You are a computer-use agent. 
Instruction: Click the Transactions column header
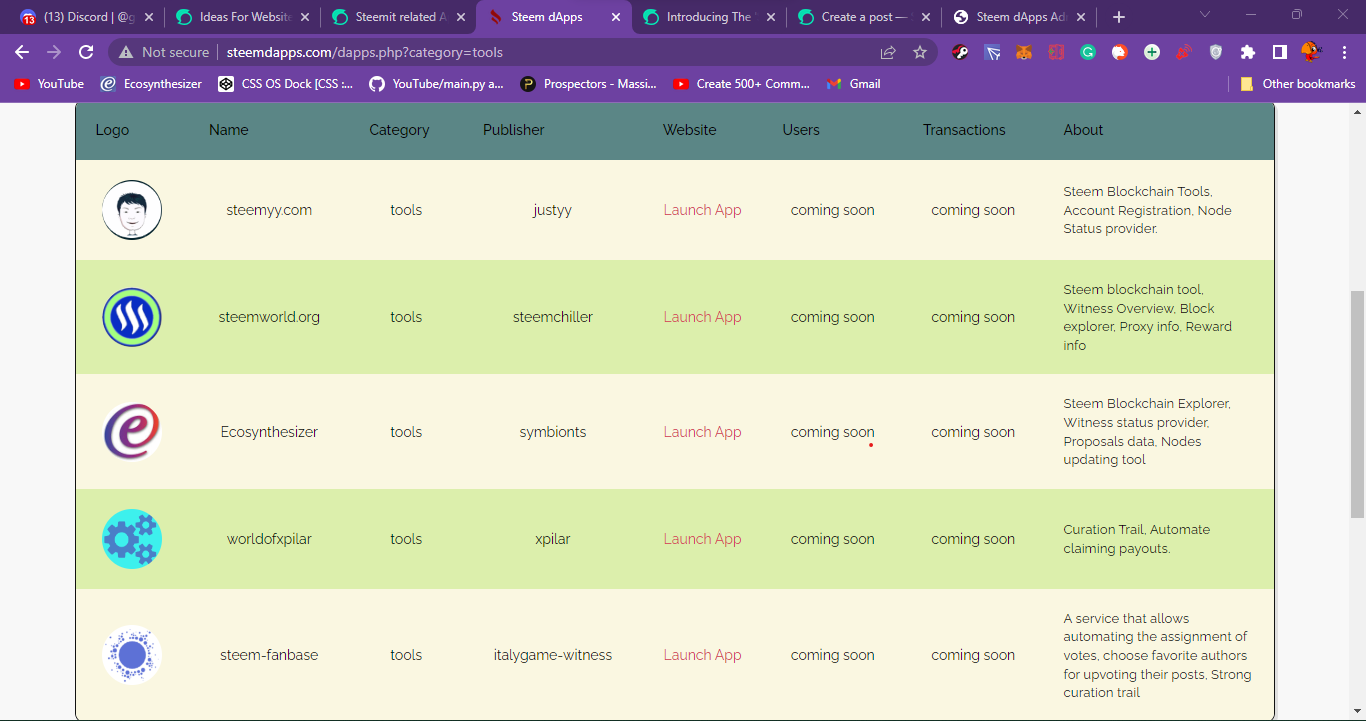pos(964,130)
